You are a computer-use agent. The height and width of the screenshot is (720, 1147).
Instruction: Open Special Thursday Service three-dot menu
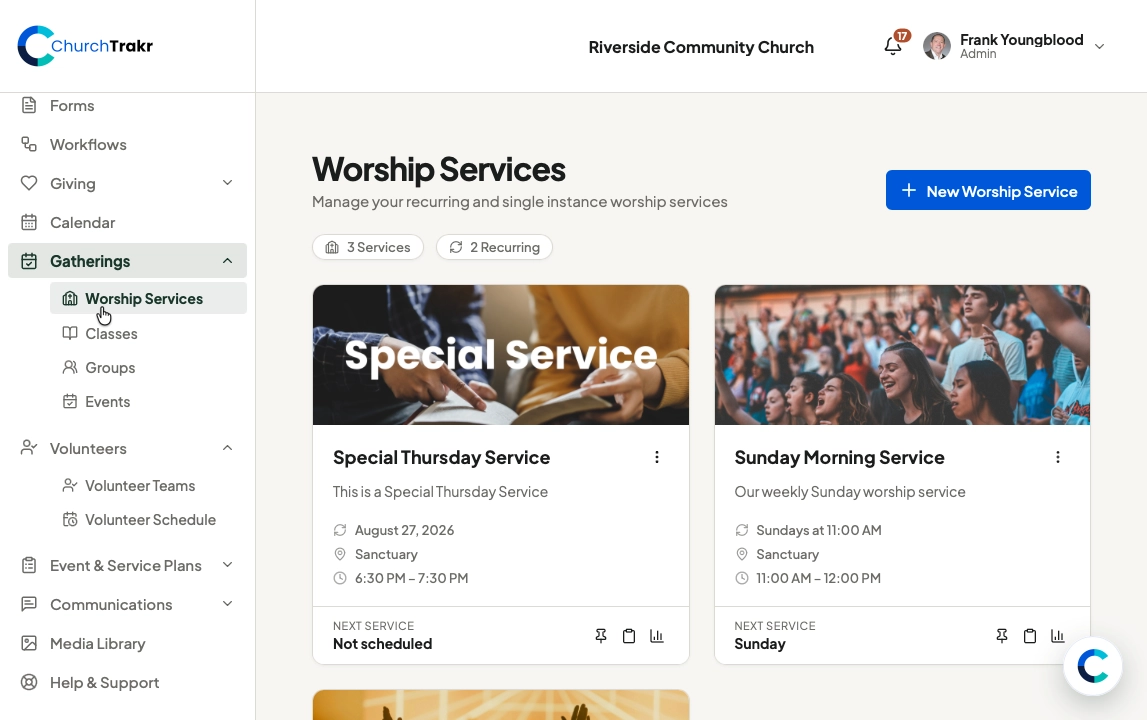tap(657, 457)
